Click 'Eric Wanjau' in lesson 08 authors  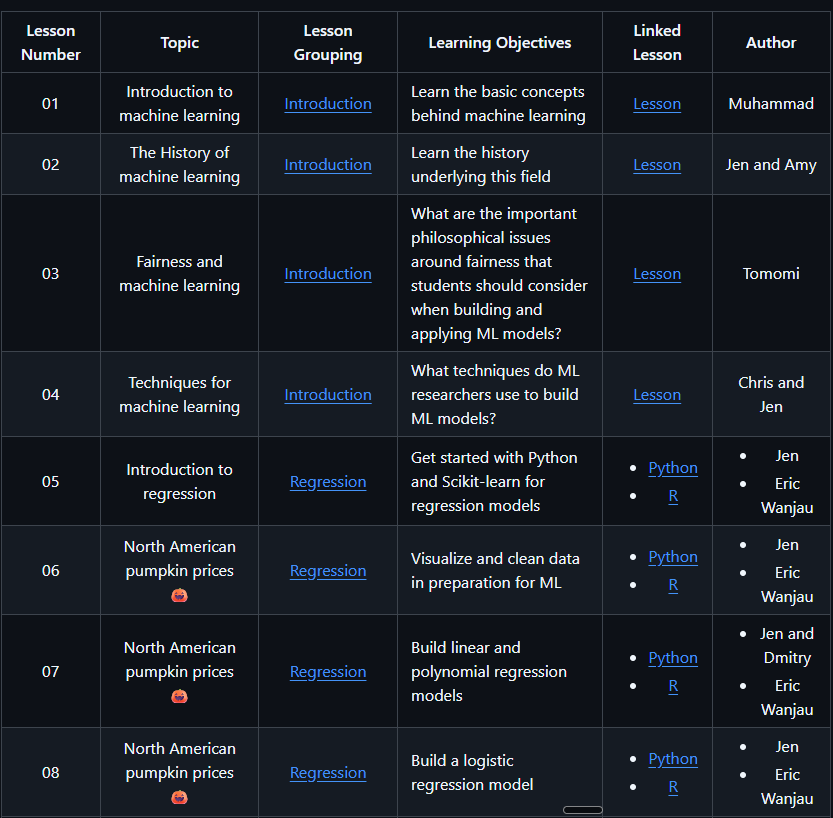[x=787, y=787]
